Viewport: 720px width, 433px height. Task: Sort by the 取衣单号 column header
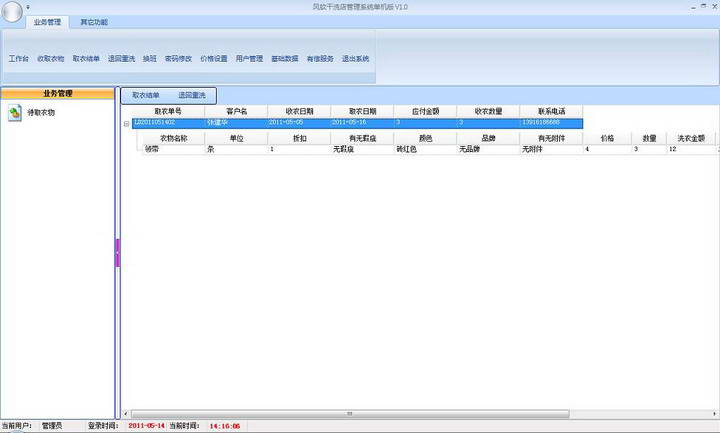(x=168, y=111)
